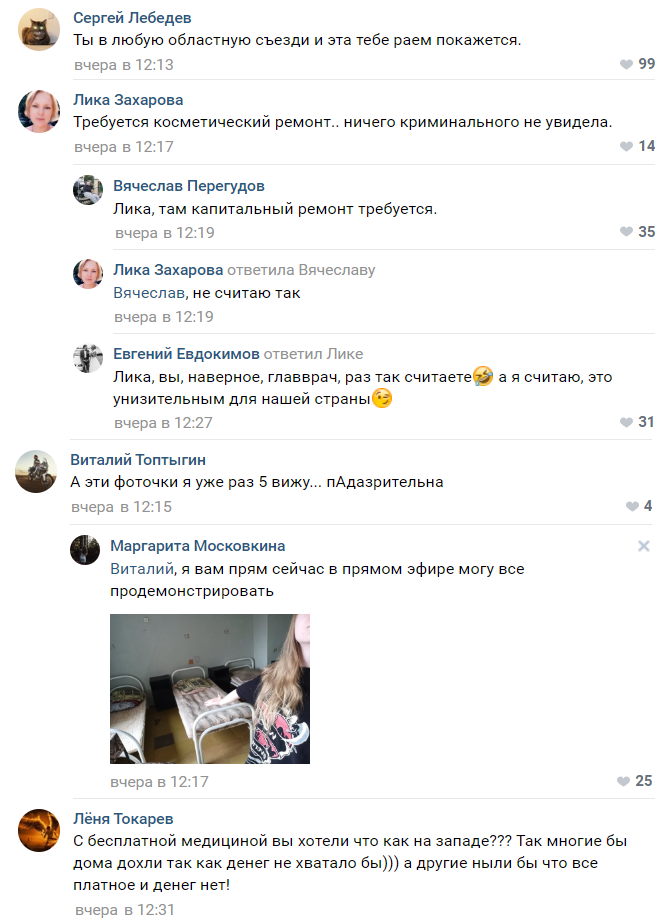Click the 'ответил Лике' reply reference

coord(313,354)
